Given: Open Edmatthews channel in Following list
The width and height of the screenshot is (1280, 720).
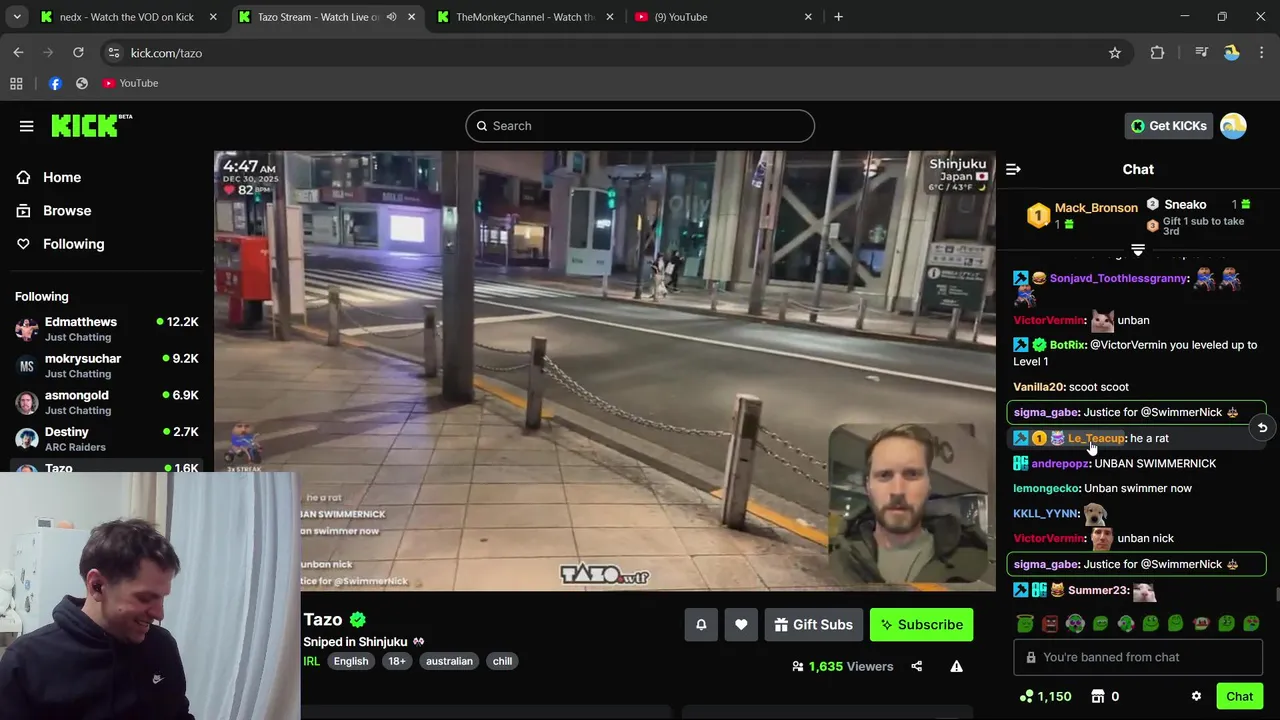Looking at the screenshot, I should pos(106,329).
